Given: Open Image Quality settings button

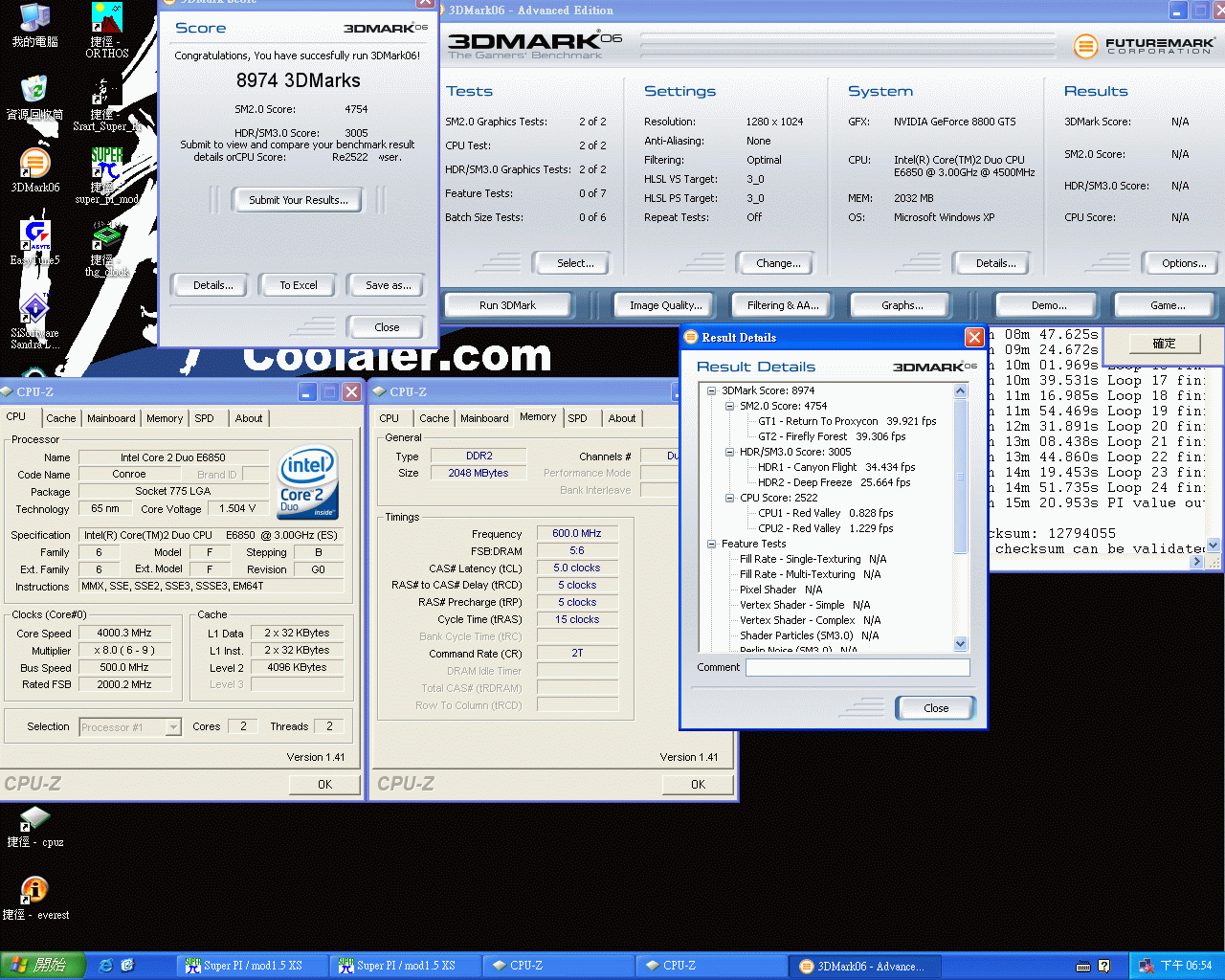Looking at the screenshot, I should click(x=666, y=305).
